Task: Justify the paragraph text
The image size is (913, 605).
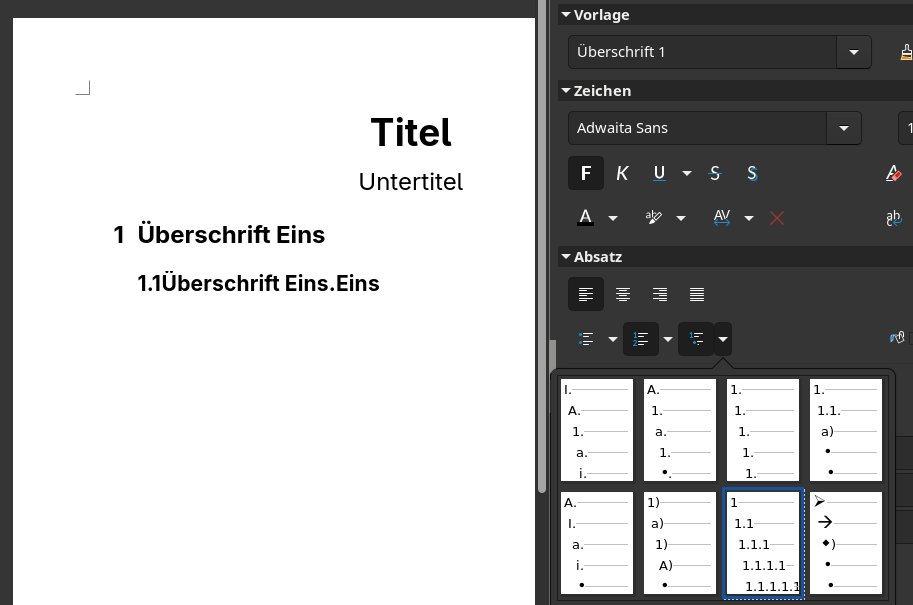Action: tap(697, 294)
